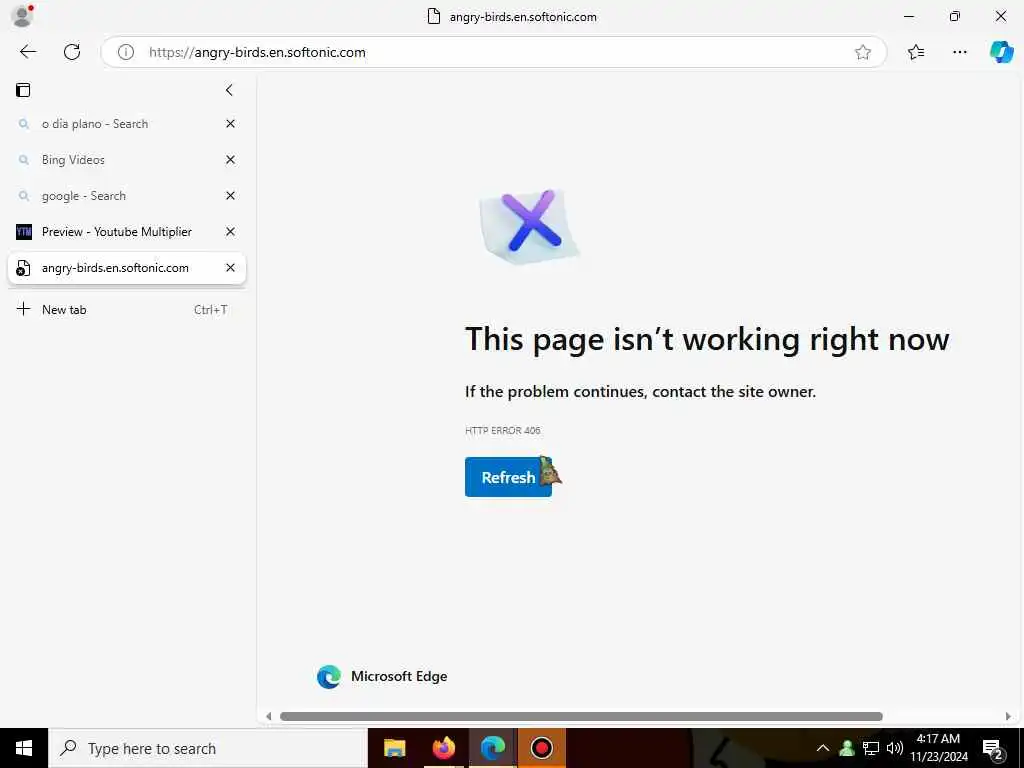Open the screen recorder taskbar app

click(x=541, y=748)
